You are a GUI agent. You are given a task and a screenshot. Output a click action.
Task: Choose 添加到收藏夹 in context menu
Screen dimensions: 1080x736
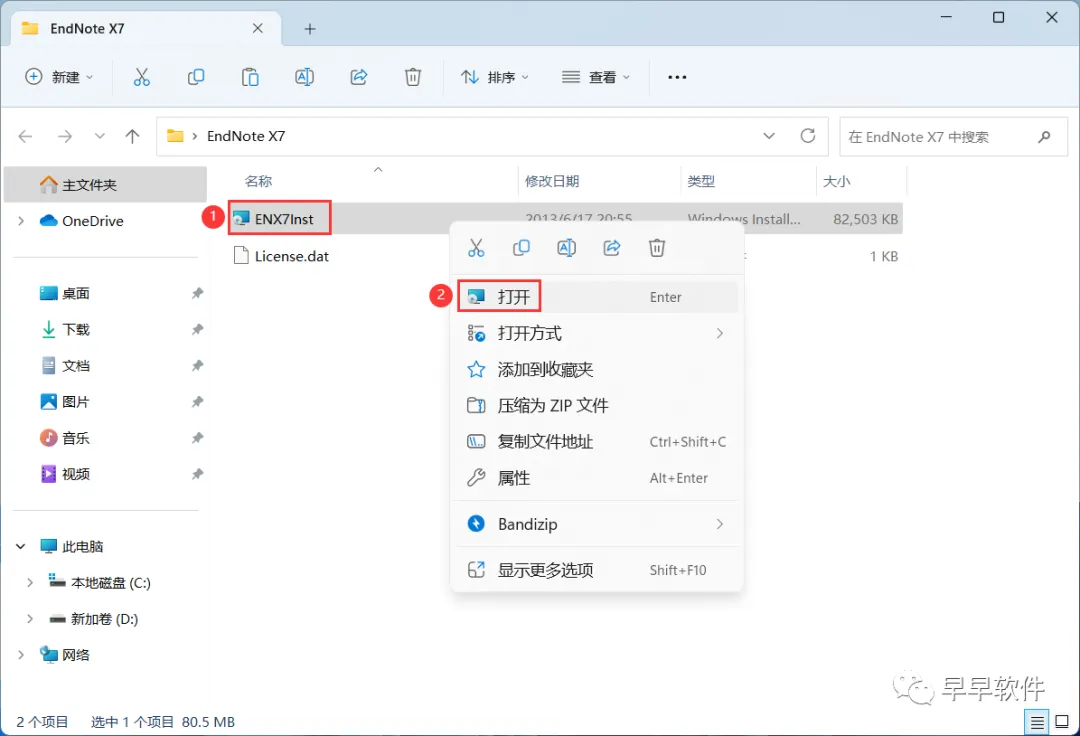click(x=596, y=370)
